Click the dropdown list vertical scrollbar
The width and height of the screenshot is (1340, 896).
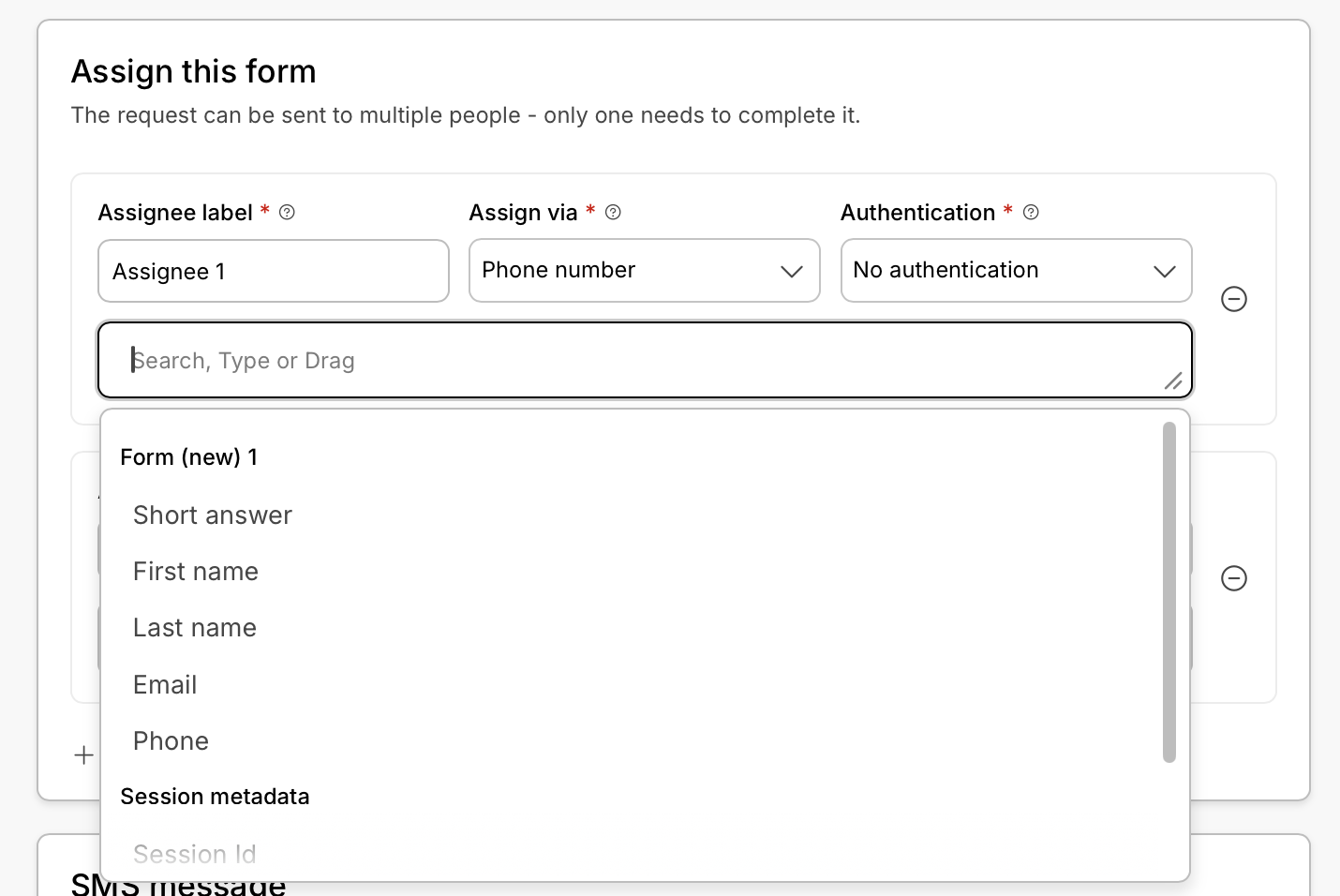(1169, 592)
